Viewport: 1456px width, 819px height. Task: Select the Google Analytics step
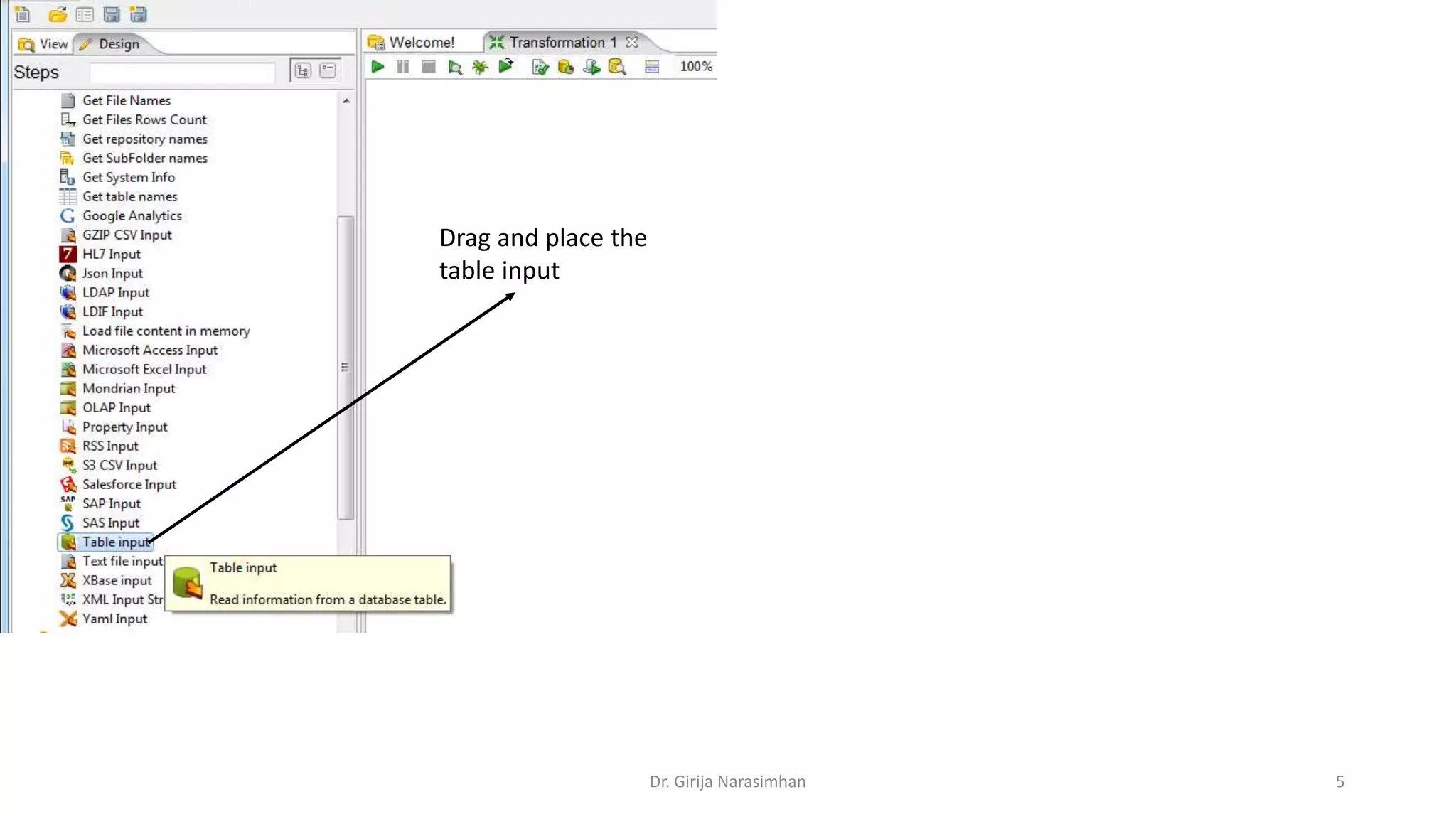(132, 215)
